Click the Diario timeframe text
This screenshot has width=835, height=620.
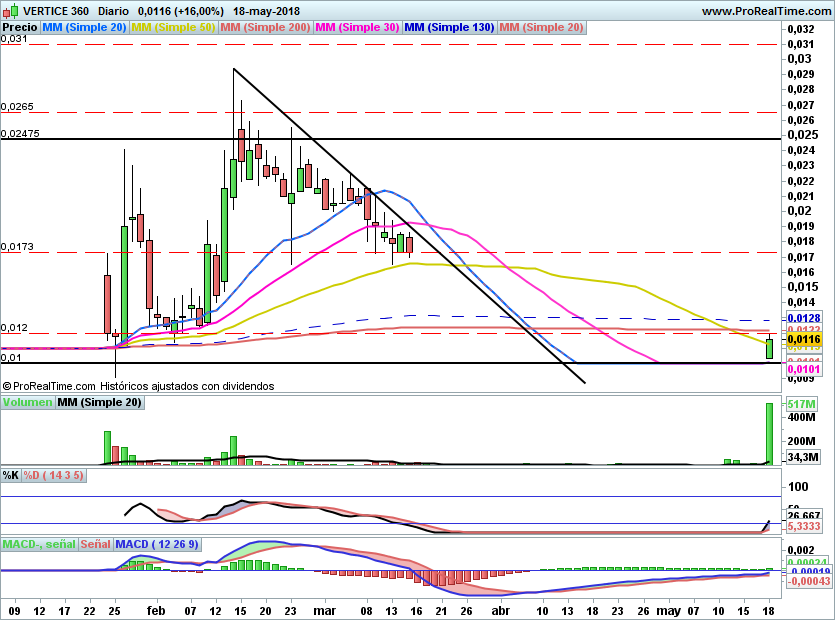[113, 11]
